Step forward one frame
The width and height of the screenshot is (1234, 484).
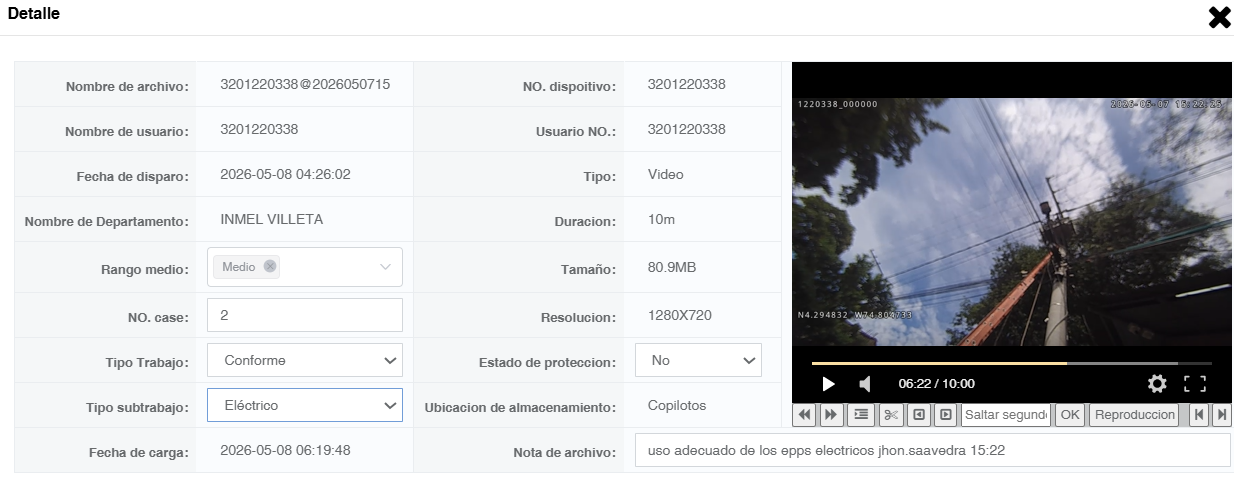[945, 415]
